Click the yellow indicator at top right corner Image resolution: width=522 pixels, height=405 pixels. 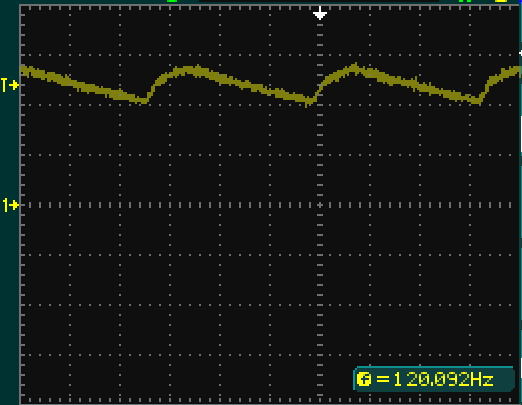tap(501, 1)
